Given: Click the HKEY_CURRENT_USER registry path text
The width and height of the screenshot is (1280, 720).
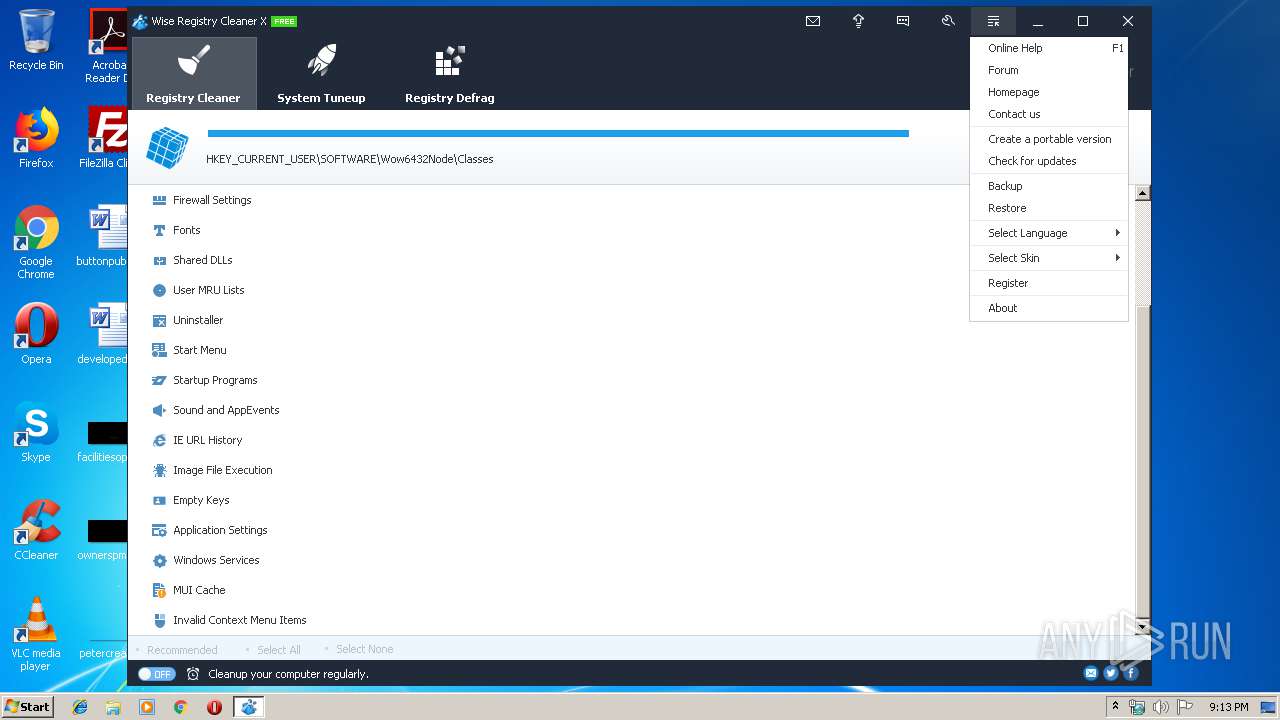Looking at the screenshot, I should [349, 159].
